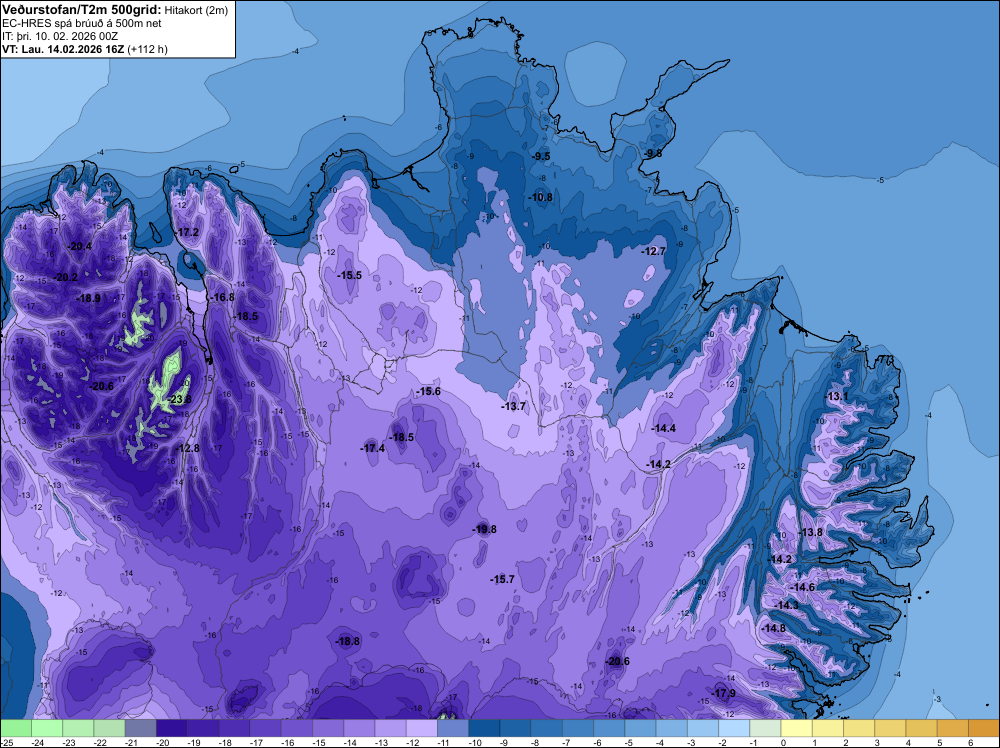This screenshot has height=748, width=1000.
Task: Click the 'Hitakort (2m)' subtitle text
Action: coord(196,10)
